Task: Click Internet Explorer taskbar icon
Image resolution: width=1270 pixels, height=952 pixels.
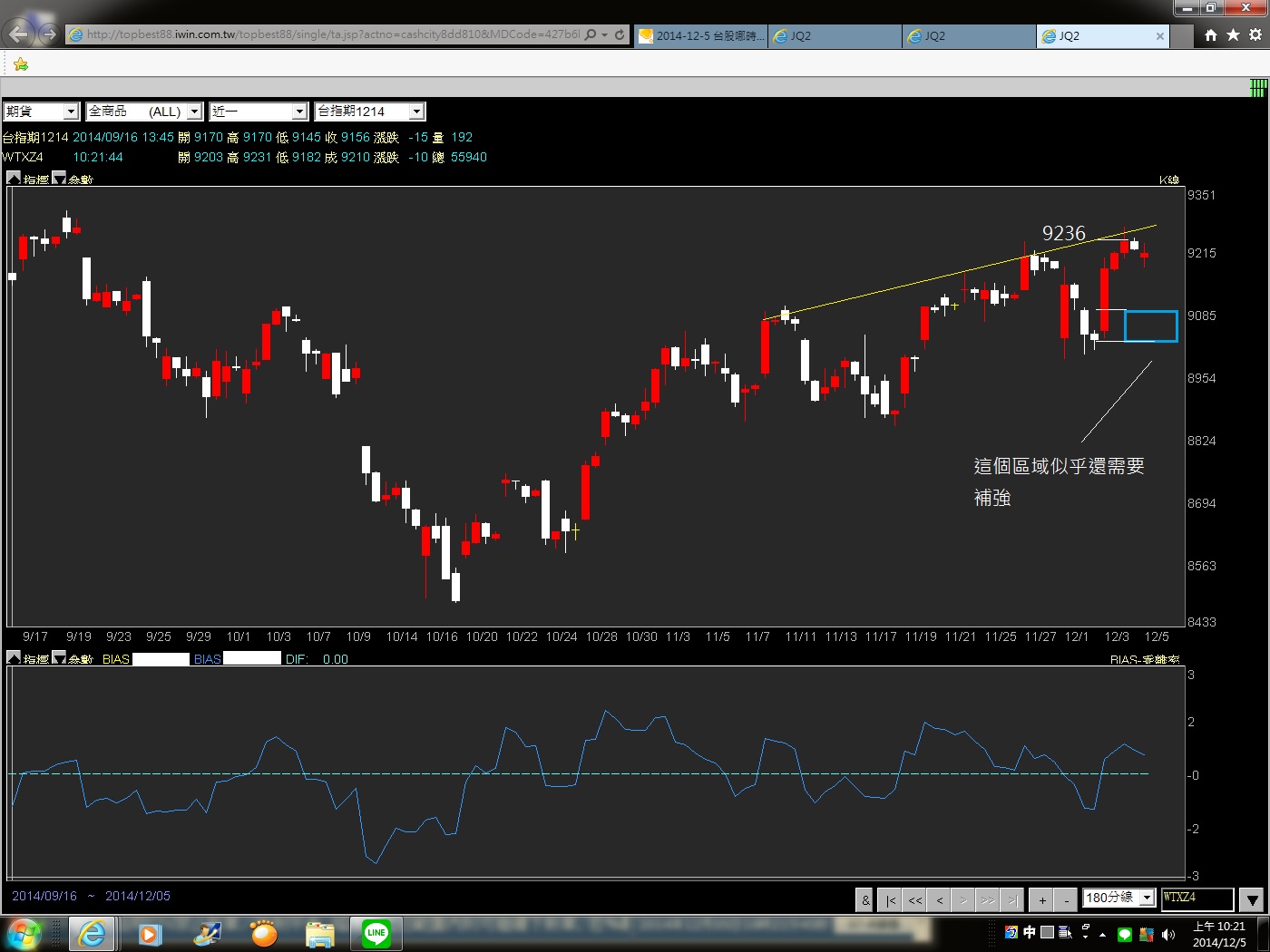Action: point(92,933)
